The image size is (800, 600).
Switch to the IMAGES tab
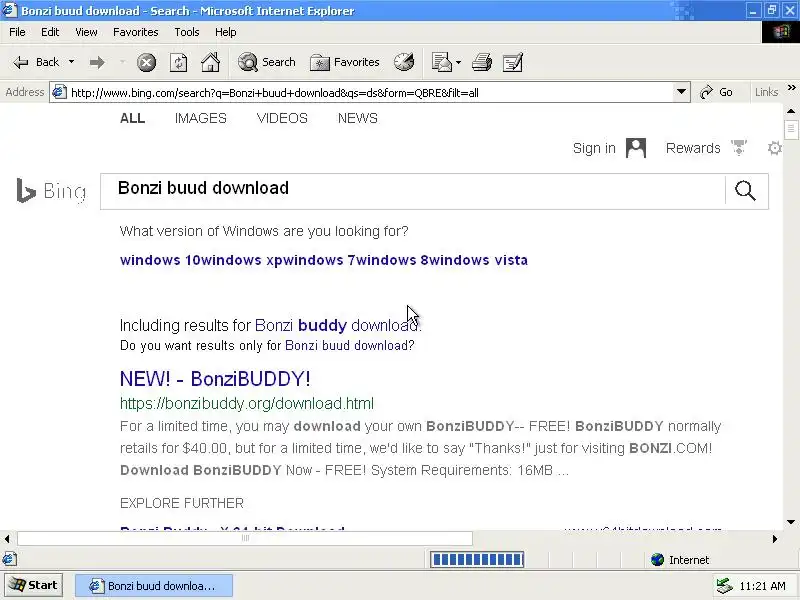201,118
